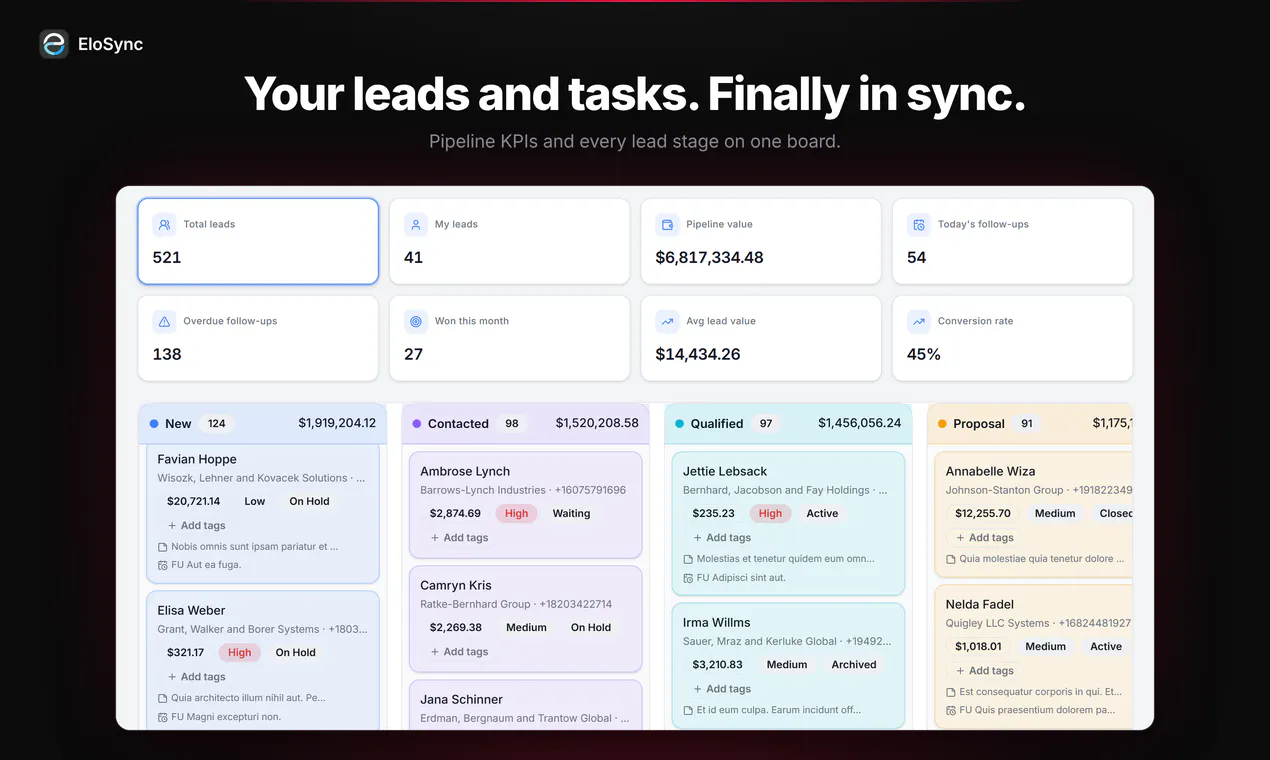Click the $20,721.14 value on Favian Hoppe

pos(194,502)
